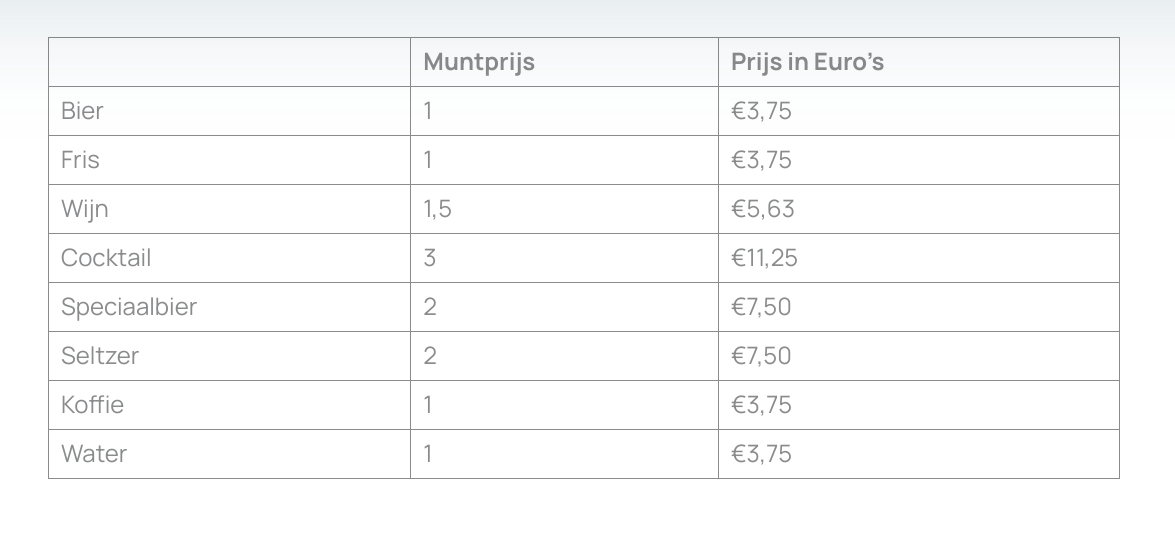Select the Bier row label
Screen dimensions: 1175x551
(82, 111)
